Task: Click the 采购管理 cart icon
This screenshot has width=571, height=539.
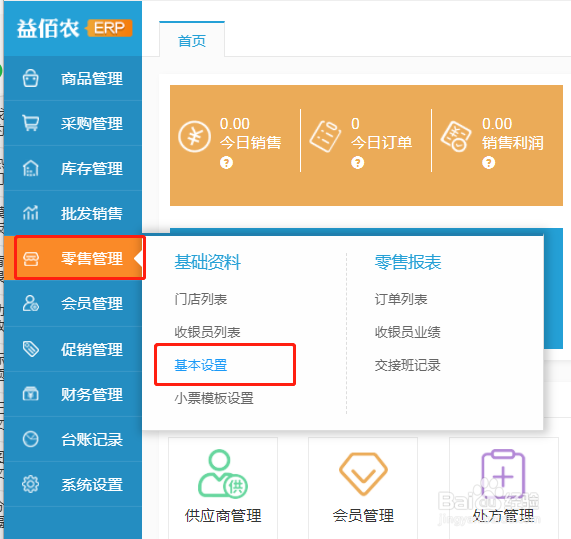Action: click(31, 123)
